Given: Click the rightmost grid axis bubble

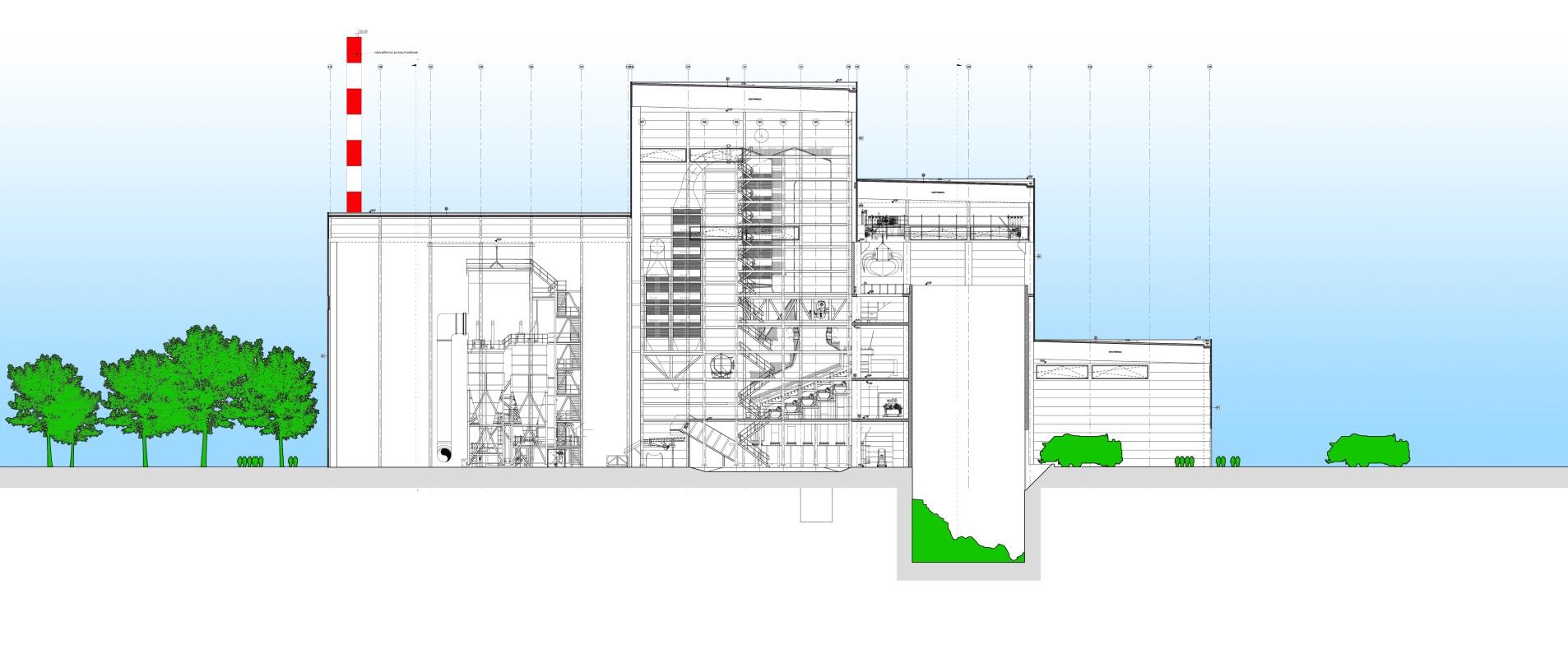Looking at the screenshot, I should click(x=1209, y=67).
